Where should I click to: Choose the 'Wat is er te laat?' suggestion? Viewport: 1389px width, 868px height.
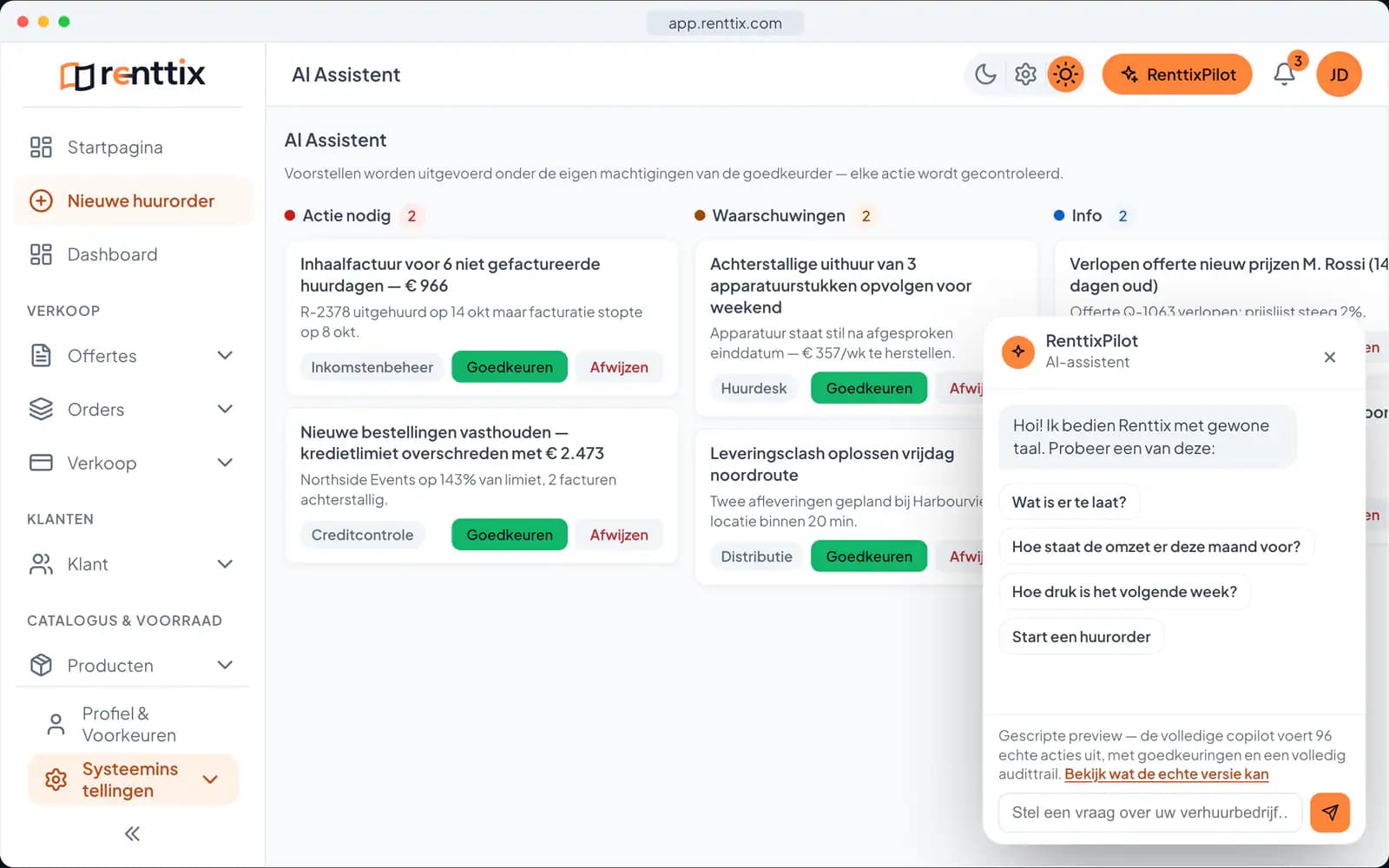pyautogui.click(x=1069, y=503)
